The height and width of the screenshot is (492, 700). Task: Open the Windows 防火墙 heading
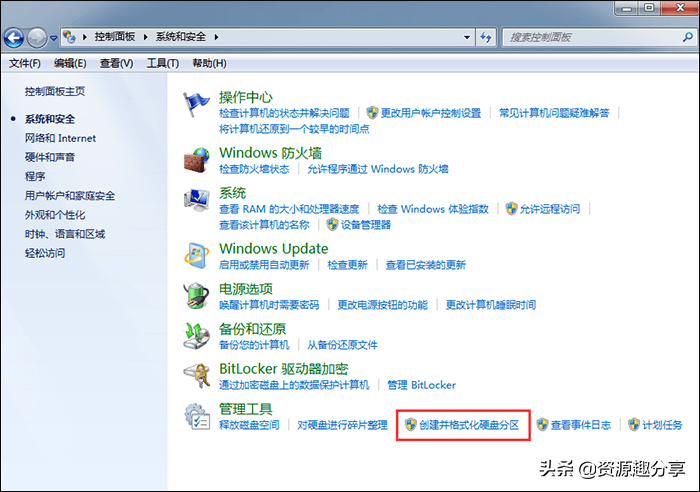pos(271,153)
